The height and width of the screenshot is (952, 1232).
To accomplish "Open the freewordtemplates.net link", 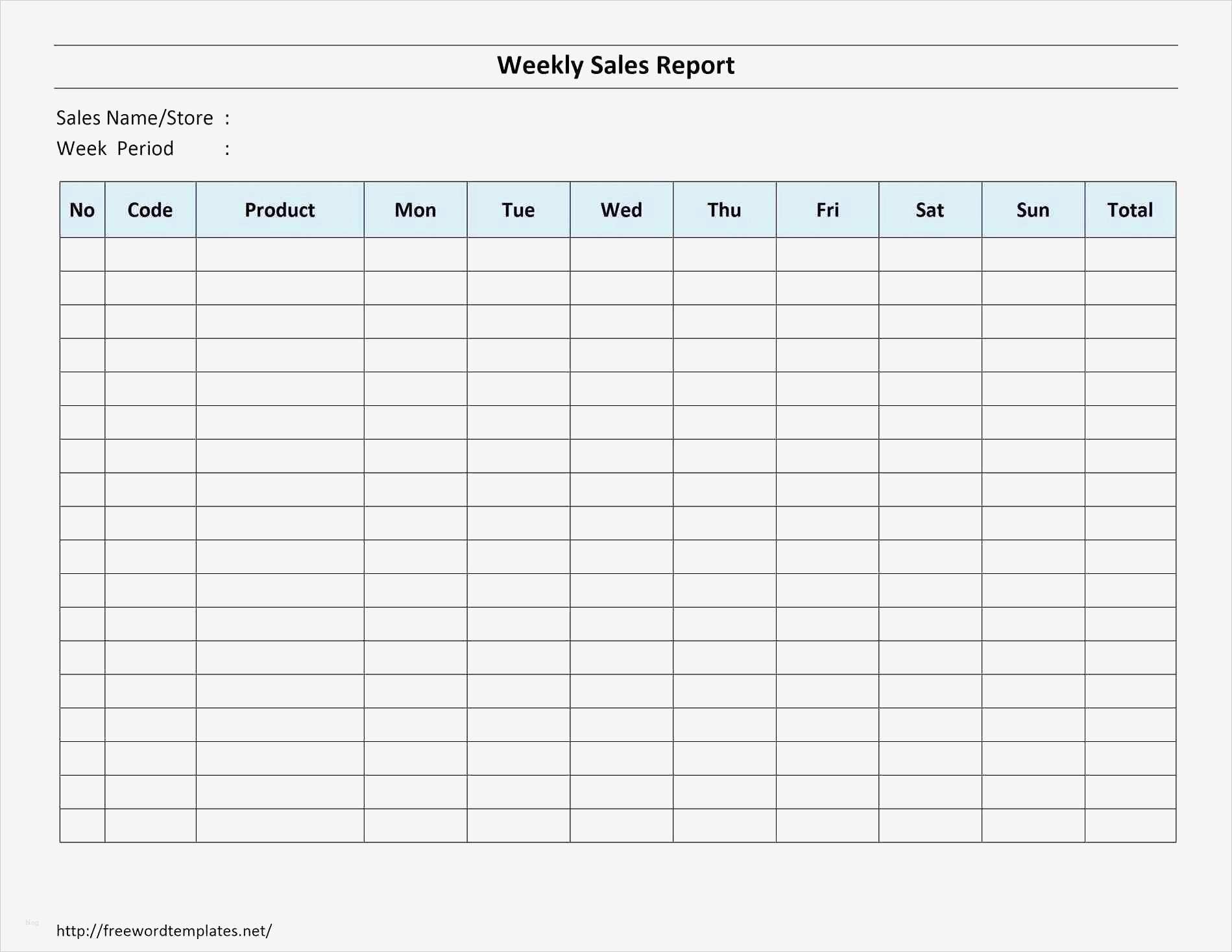I will (x=164, y=931).
